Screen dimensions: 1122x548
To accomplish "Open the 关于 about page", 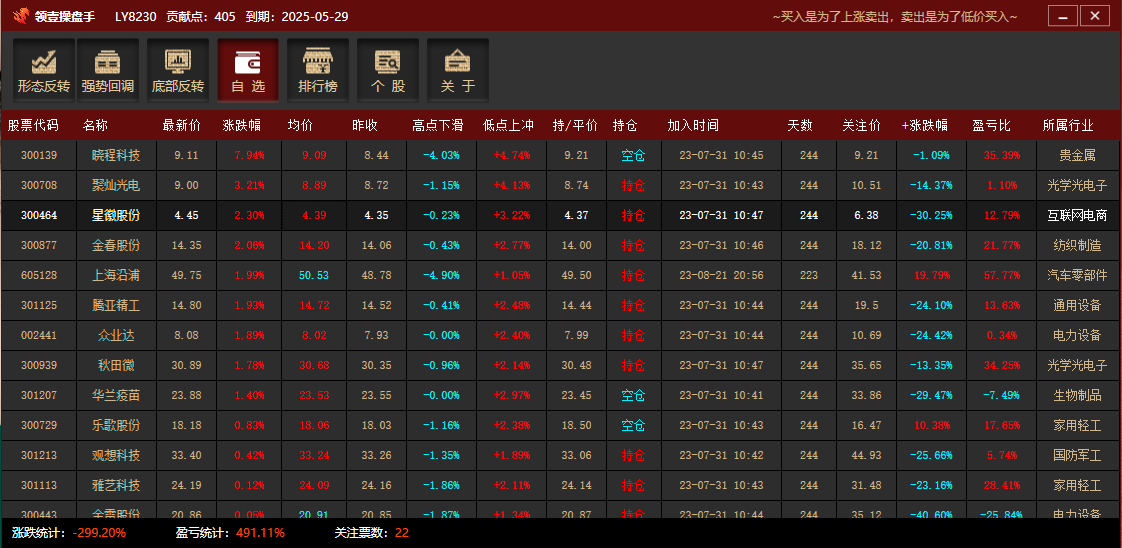I will [x=458, y=70].
